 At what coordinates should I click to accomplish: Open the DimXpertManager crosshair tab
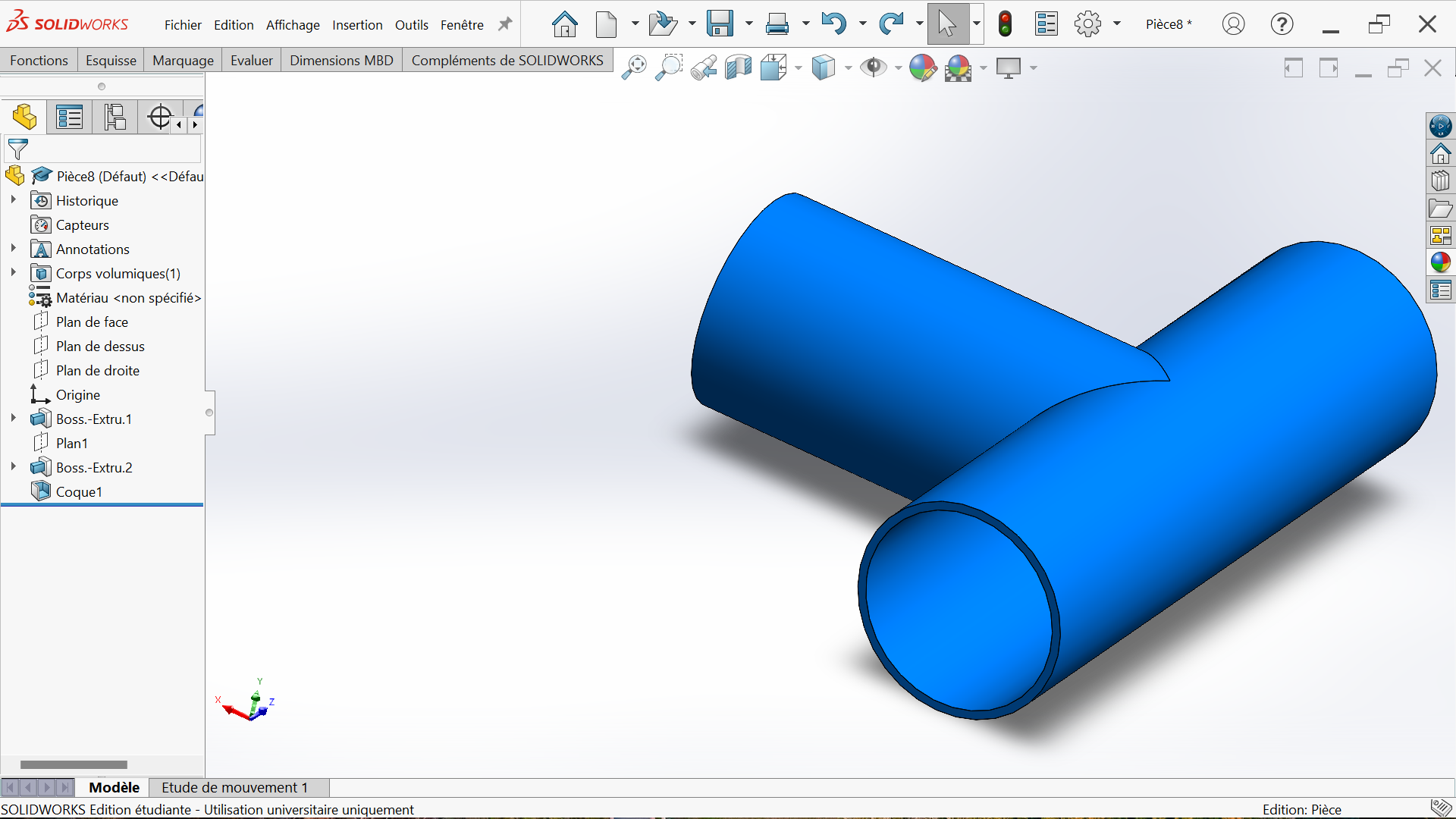tap(160, 118)
